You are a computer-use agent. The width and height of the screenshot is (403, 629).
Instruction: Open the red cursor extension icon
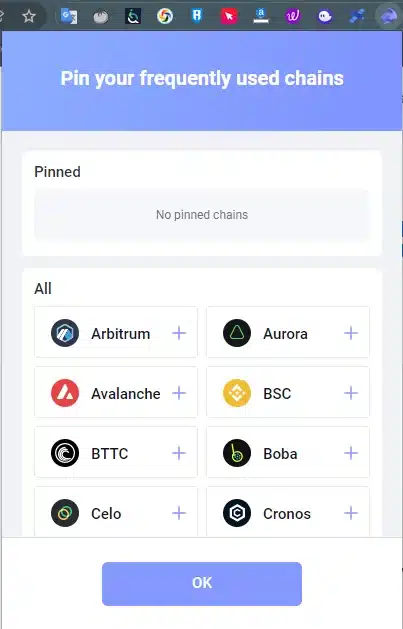[x=229, y=16]
